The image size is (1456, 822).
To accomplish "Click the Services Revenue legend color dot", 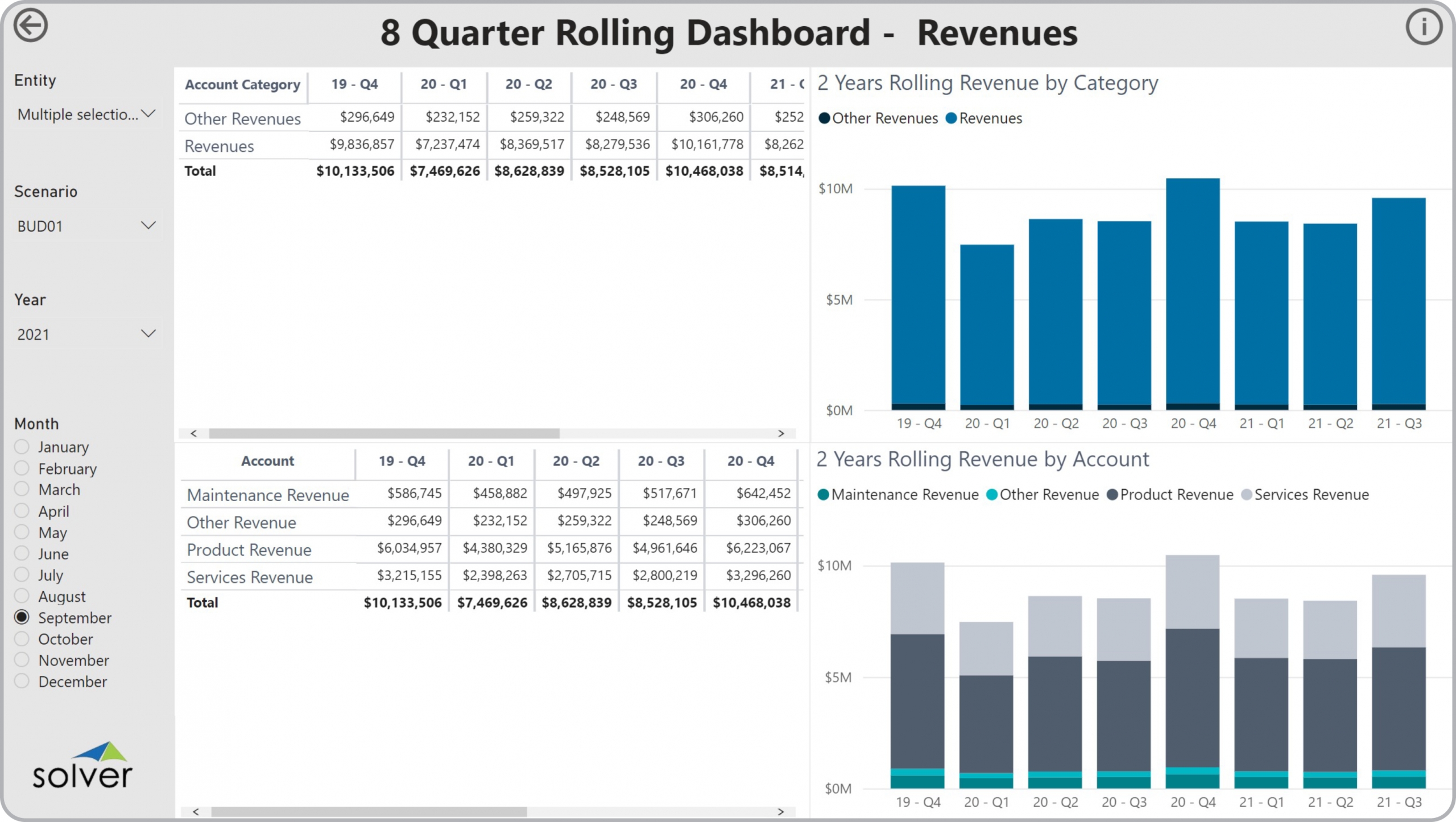I will pos(1246,495).
